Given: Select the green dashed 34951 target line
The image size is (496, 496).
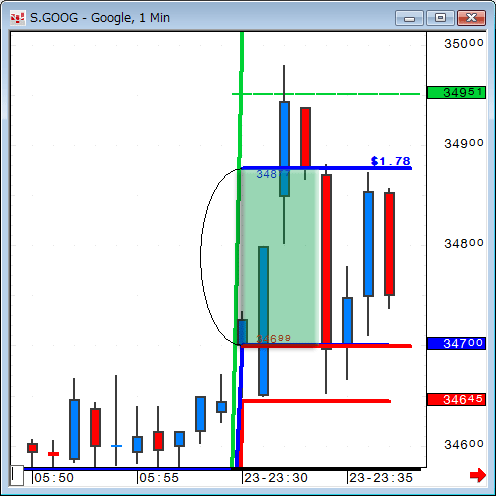Looking at the screenshot, I should tap(326, 94).
